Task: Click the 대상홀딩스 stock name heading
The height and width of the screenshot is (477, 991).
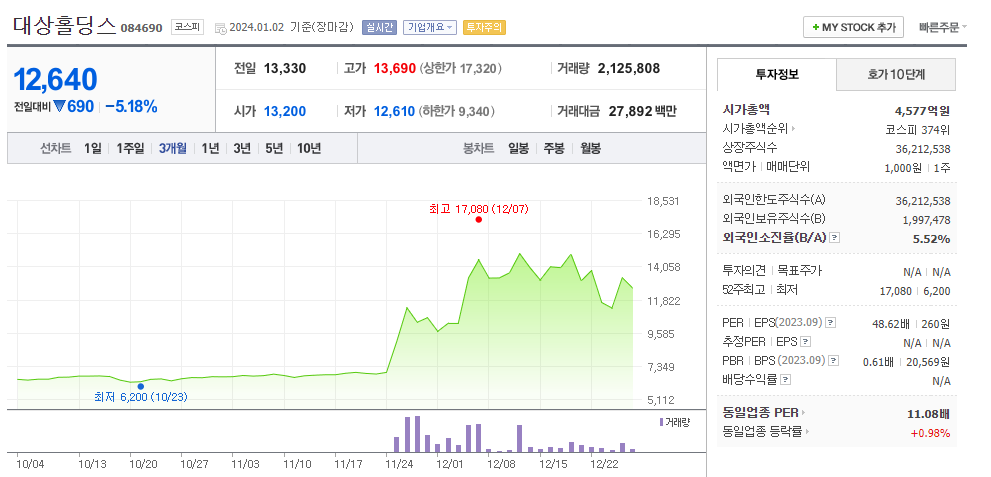Action: pyautogui.click(x=64, y=27)
